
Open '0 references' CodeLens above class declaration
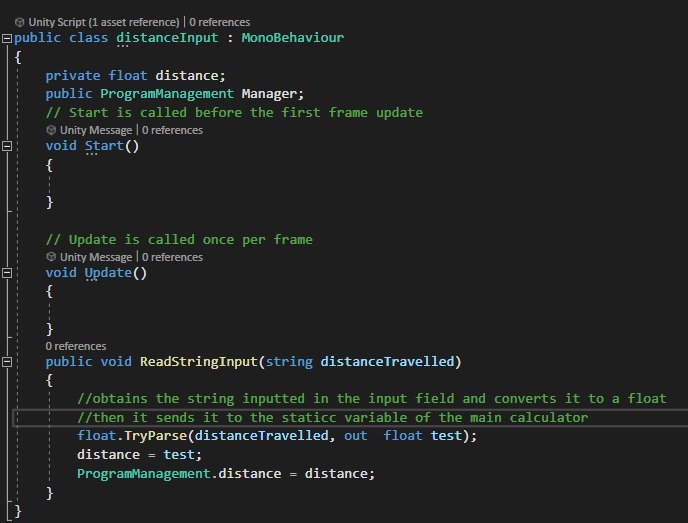219,22
